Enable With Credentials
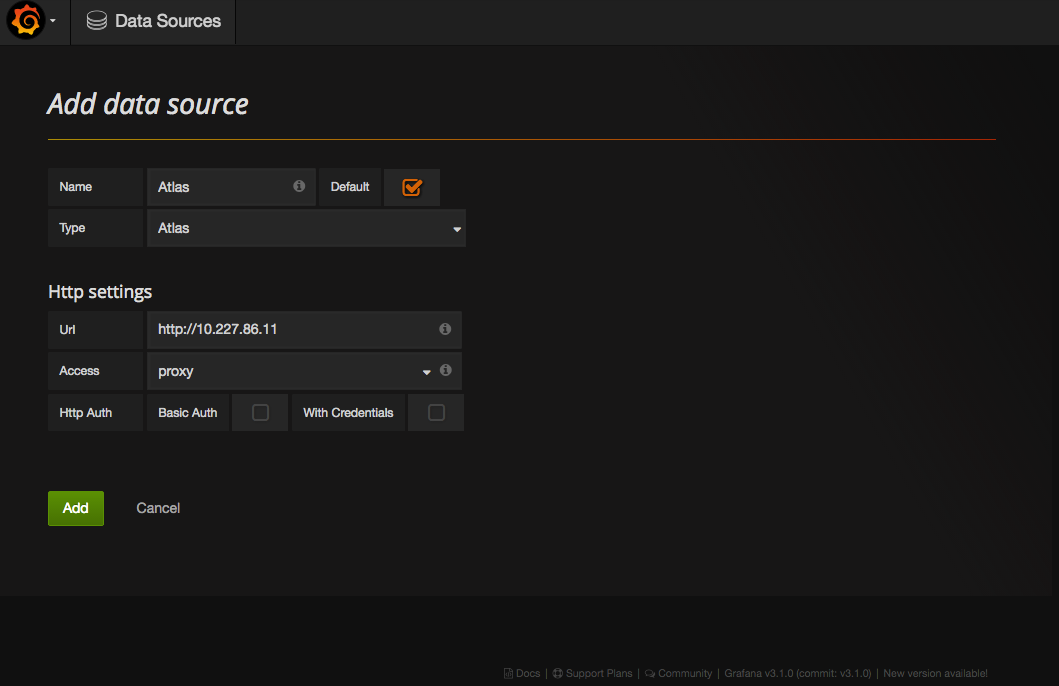 coord(435,412)
